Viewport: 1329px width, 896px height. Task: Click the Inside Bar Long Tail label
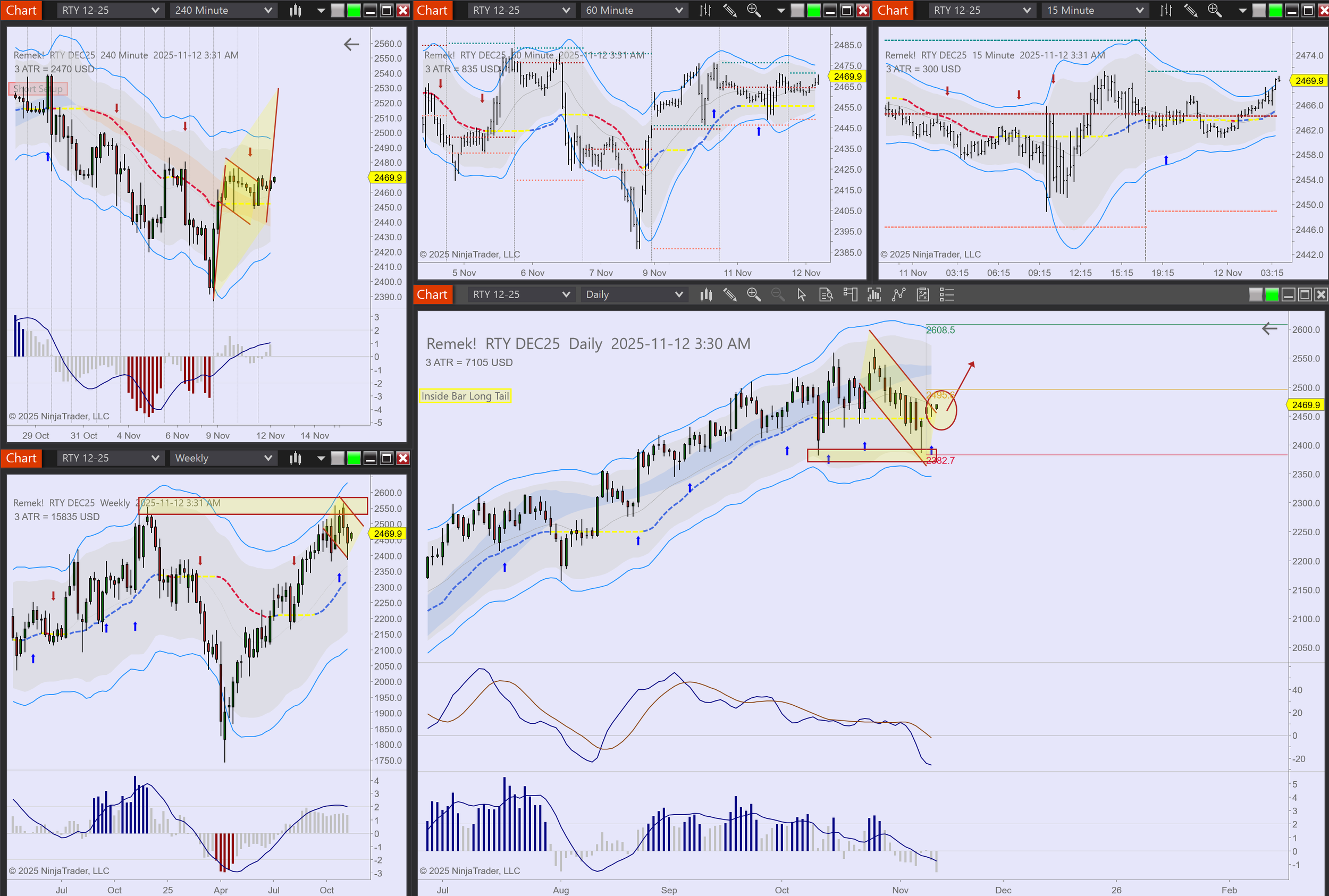465,396
